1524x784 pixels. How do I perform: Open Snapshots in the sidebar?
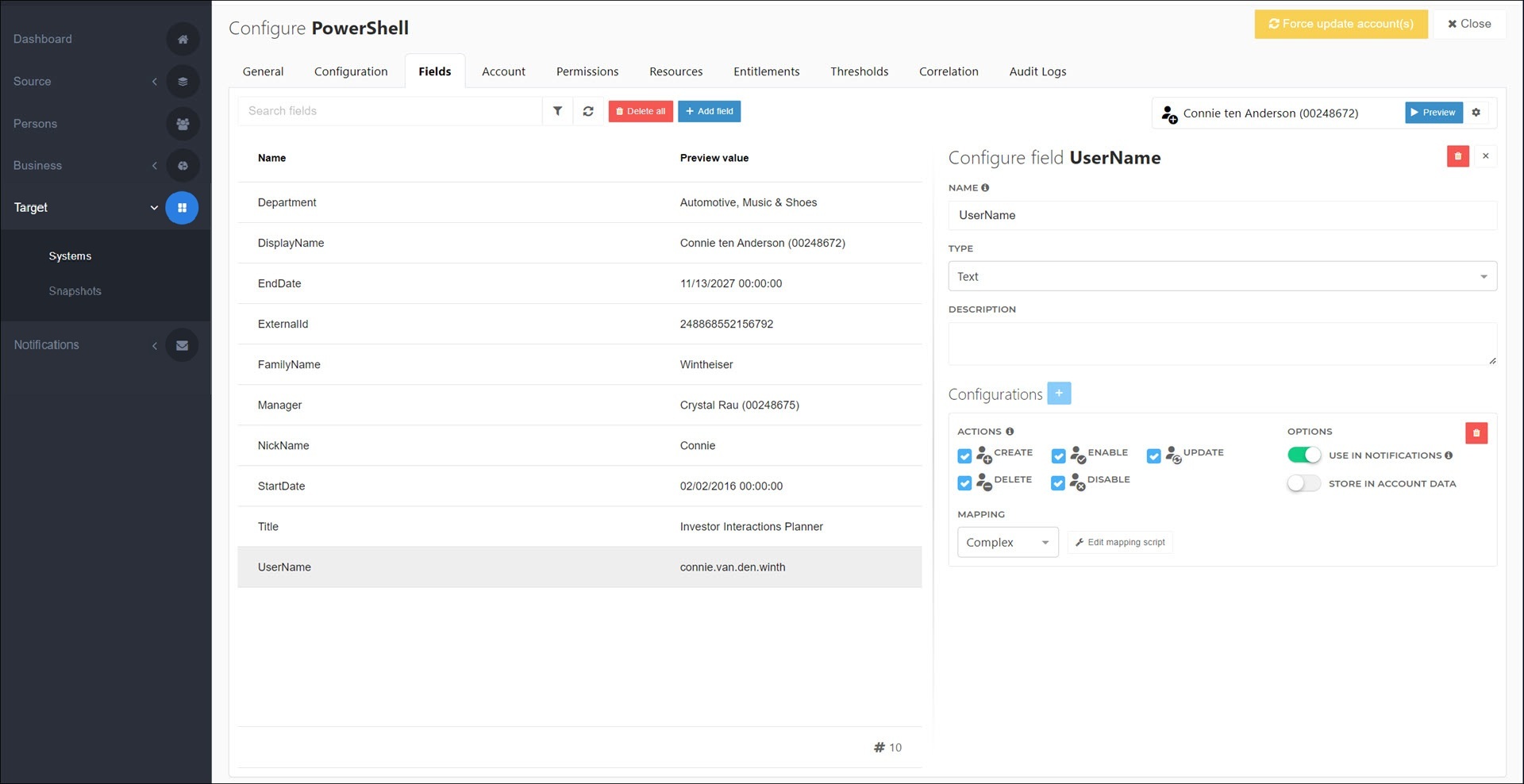pos(75,291)
